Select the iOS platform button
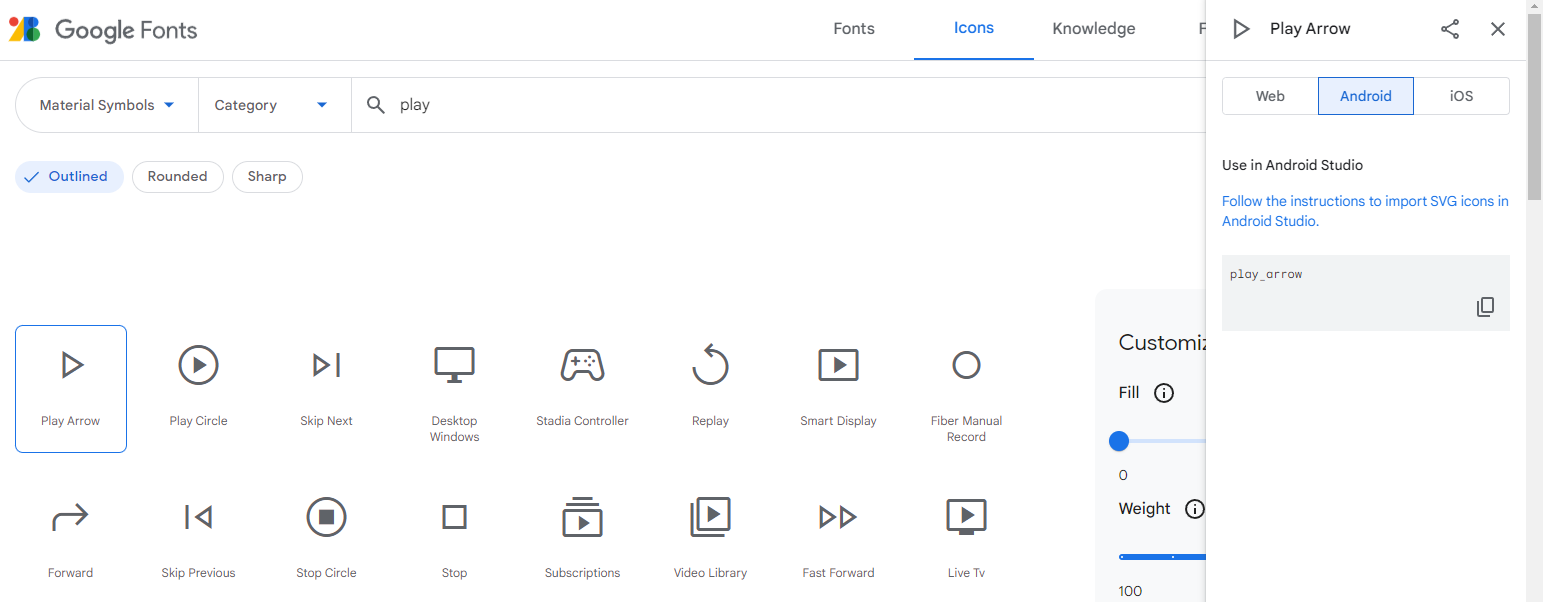The height and width of the screenshot is (602, 1543). (1461, 96)
